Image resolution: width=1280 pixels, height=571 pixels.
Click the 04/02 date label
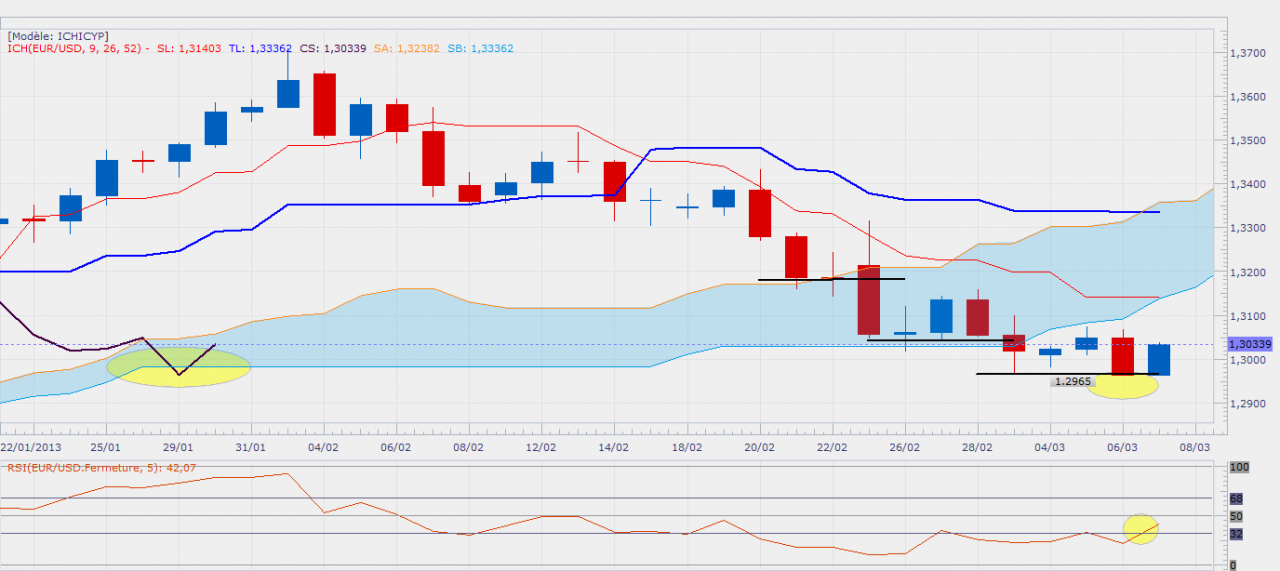coord(323,447)
